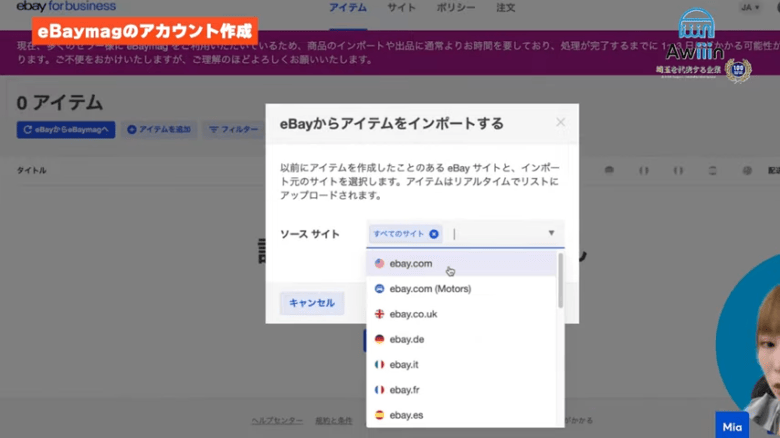
Task: Choose ebay.it in the dropdown list
Action: (x=404, y=364)
